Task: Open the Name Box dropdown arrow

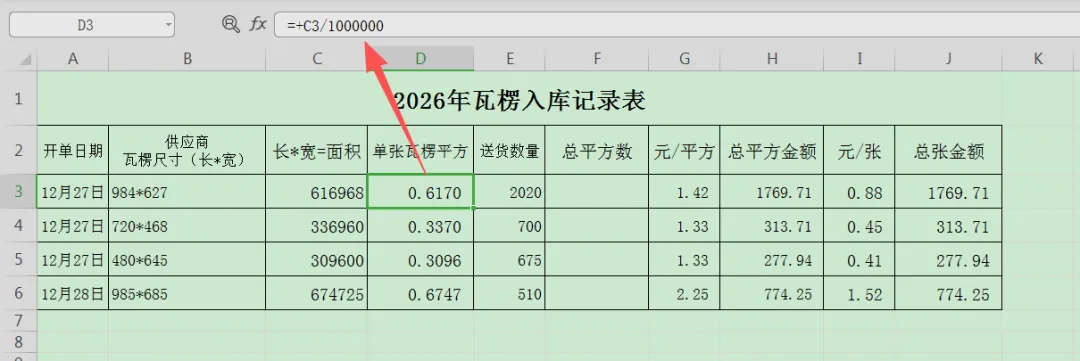Action: (169, 25)
